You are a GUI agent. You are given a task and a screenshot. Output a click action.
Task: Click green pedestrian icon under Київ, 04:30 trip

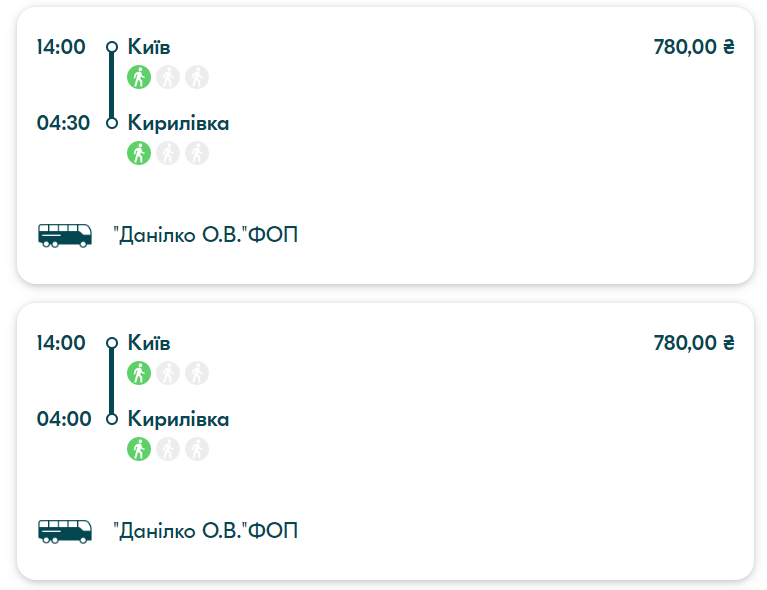point(138,77)
